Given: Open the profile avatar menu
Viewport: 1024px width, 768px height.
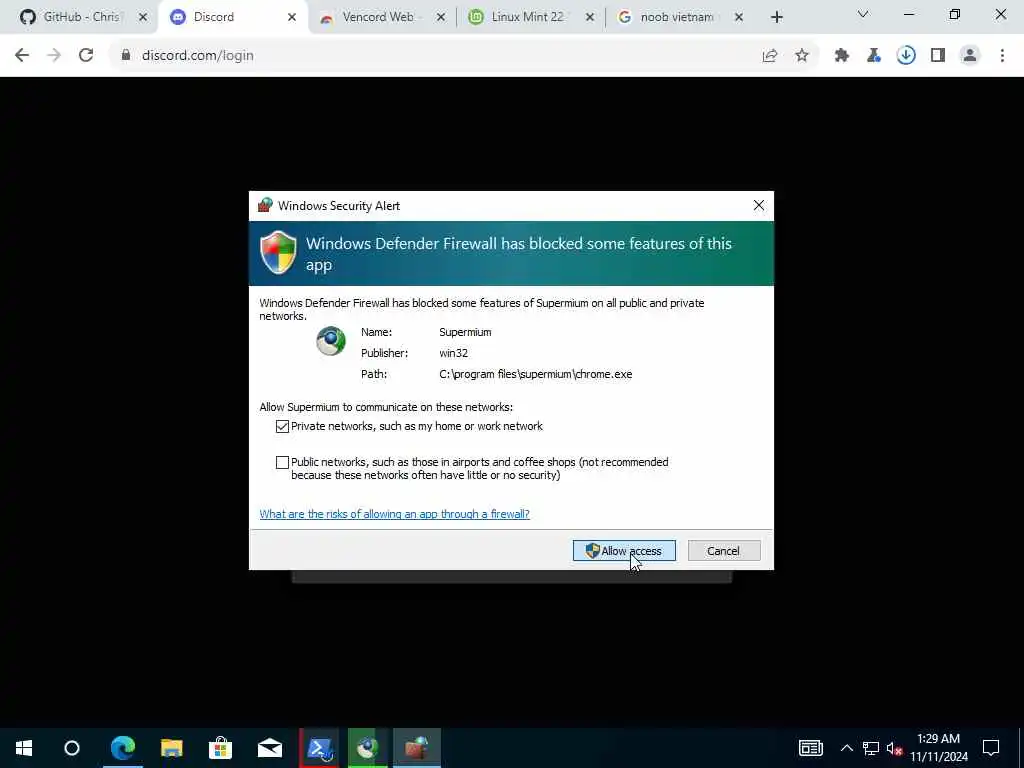Looking at the screenshot, I should point(970,56).
